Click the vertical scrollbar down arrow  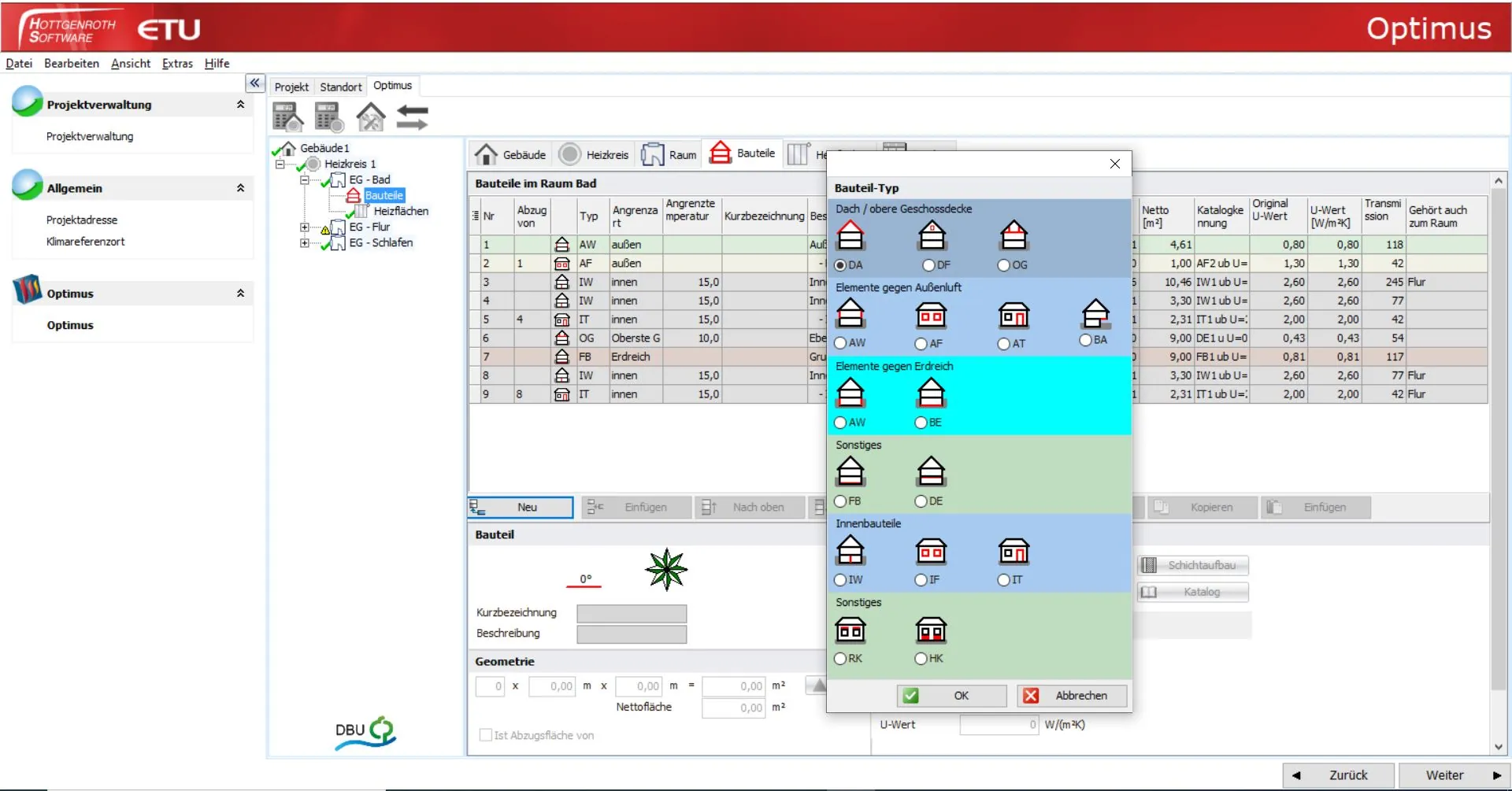tap(1498, 747)
